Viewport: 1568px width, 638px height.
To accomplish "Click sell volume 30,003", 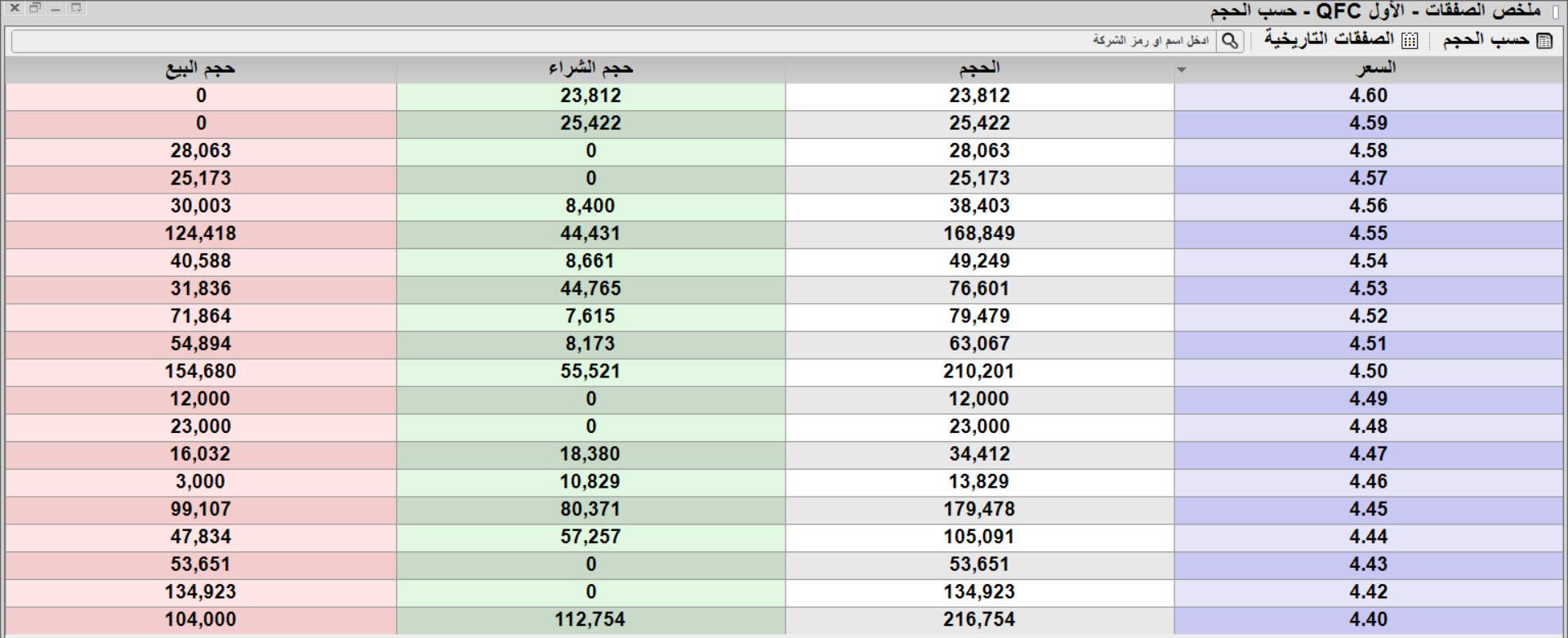I will click(201, 207).
